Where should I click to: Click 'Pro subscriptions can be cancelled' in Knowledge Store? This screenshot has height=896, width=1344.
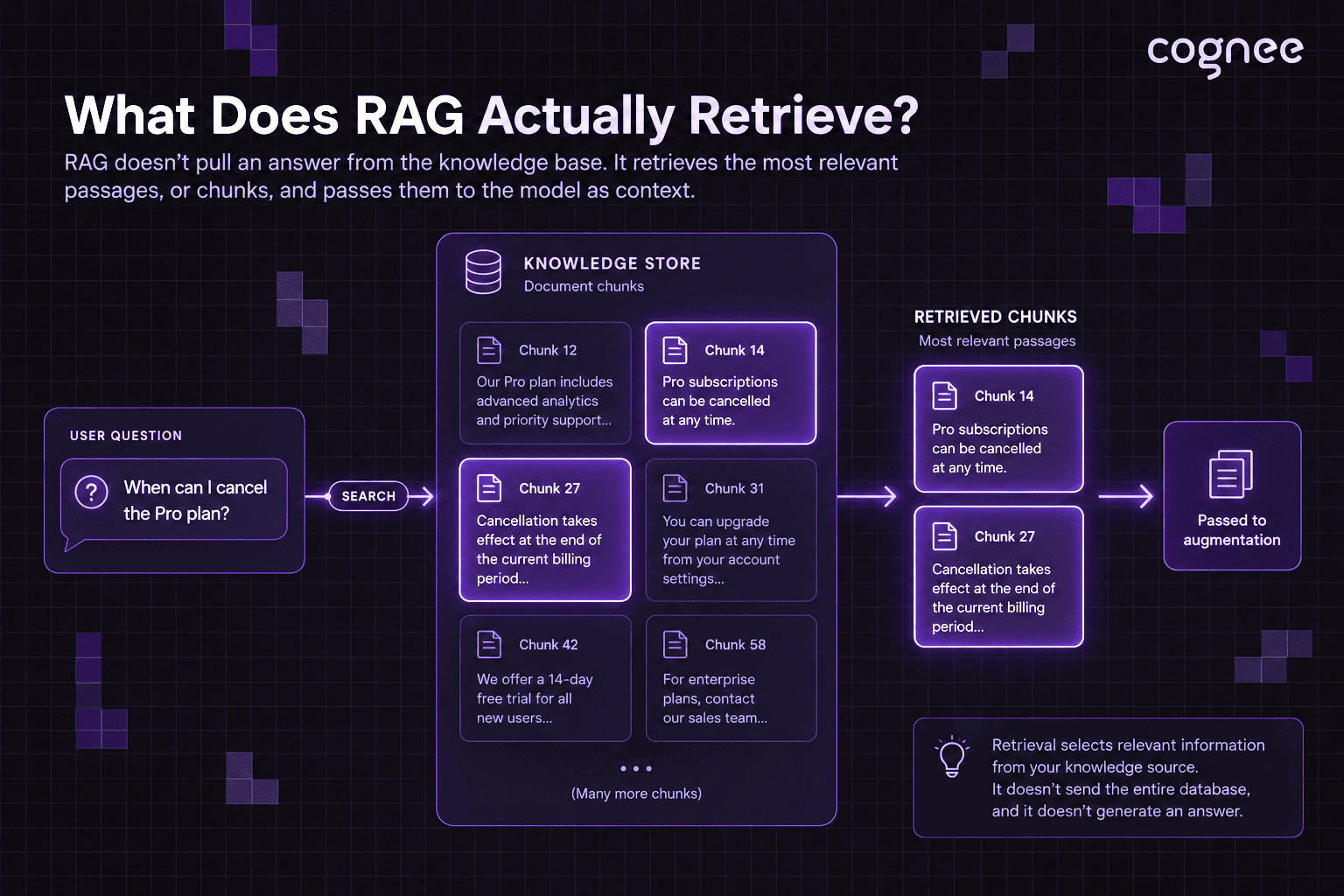[719, 401]
